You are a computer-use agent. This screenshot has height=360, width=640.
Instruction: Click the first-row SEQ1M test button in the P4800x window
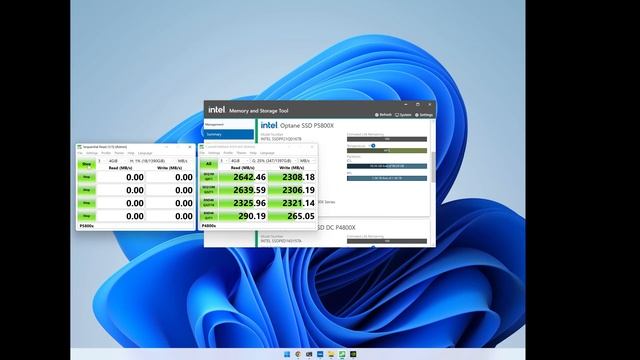click(x=209, y=177)
